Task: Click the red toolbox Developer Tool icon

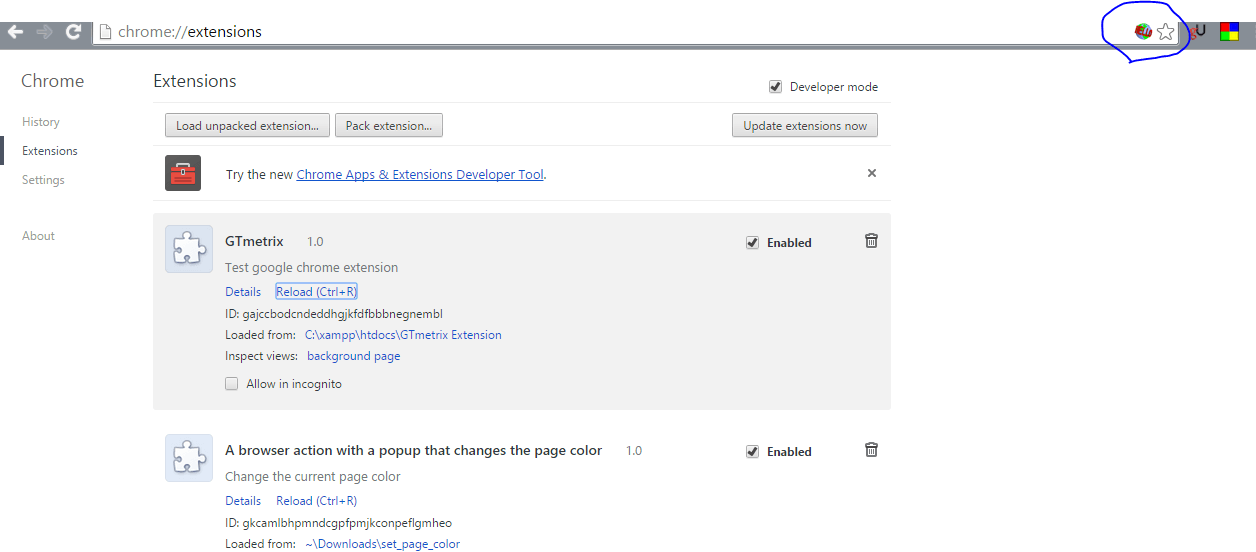Action: point(183,173)
